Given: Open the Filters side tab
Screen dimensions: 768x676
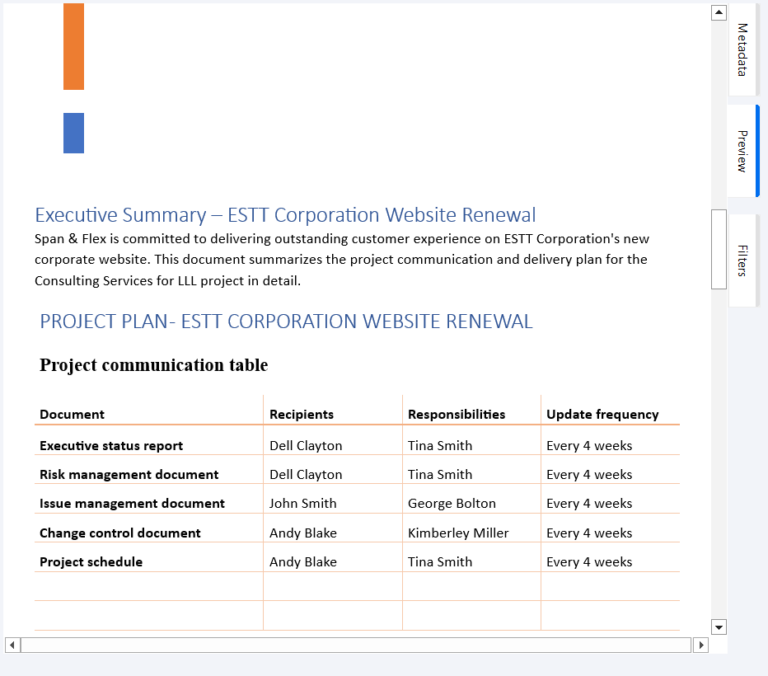Looking at the screenshot, I should (742, 260).
